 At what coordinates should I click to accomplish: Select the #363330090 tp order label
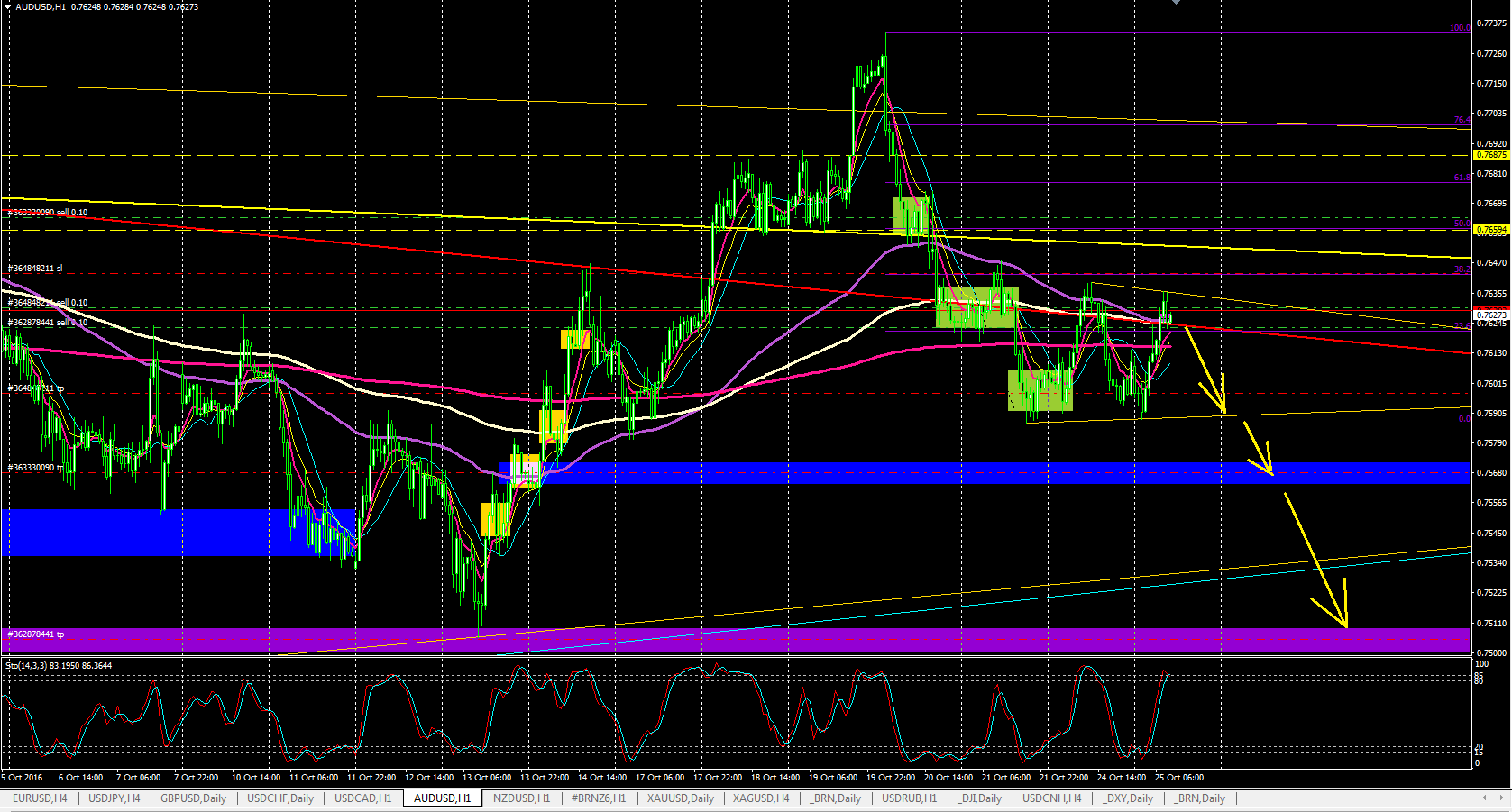click(36, 468)
